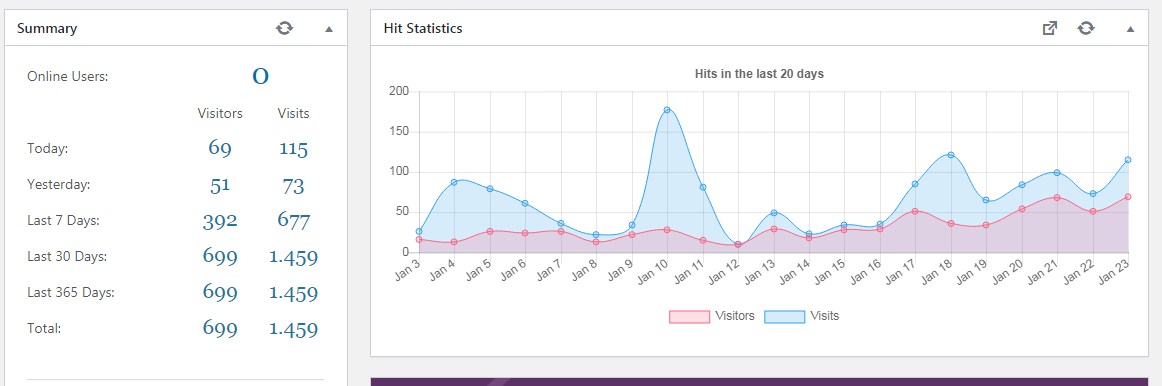Viewport: 1162px width, 386px height.
Task: Open Last 30 Days visitors 699
Action: 220,256
